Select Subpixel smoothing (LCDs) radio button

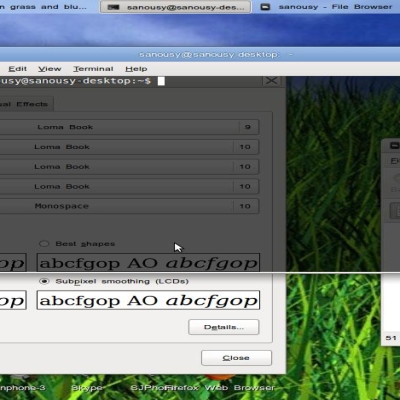tap(114, 281)
